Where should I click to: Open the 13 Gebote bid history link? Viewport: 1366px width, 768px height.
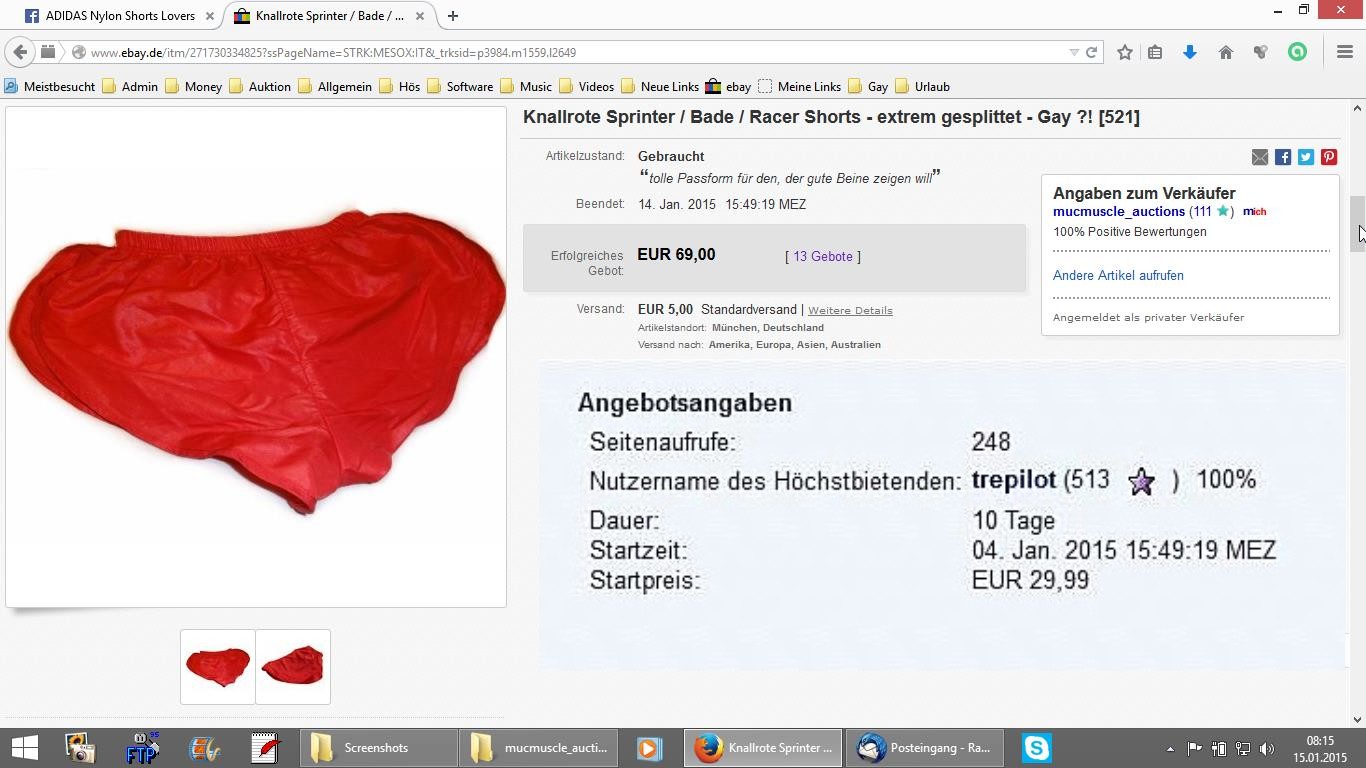(823, 256)
